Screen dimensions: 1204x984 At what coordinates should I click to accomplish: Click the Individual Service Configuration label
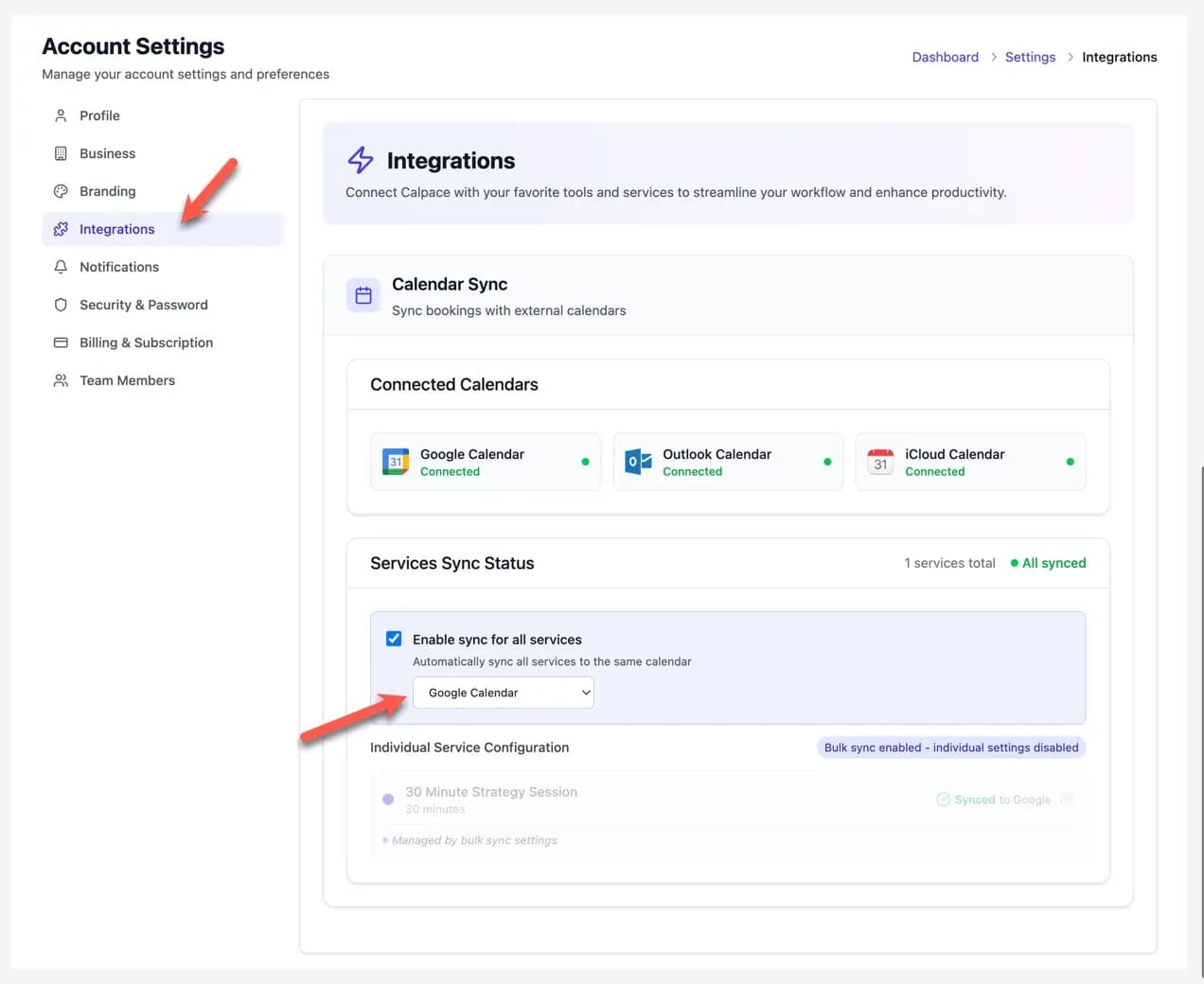[469, 747]
